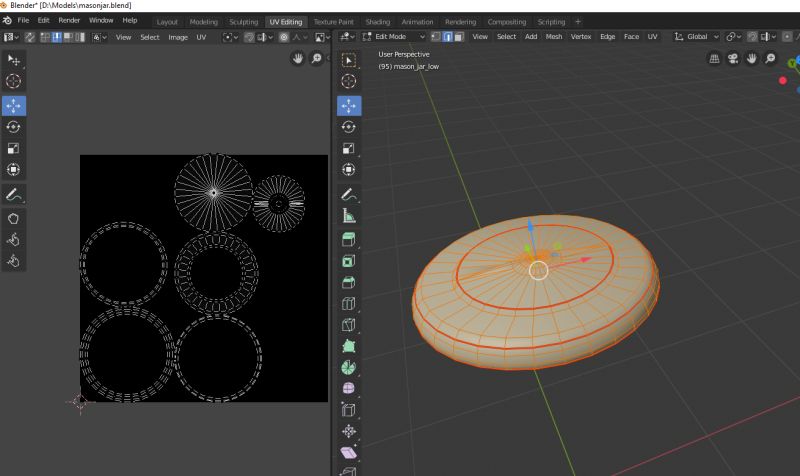Image resolution: width=800 pixels, height=476 pixels.
Task: Enable UV island selection mode
Action: tap(80, 37)
